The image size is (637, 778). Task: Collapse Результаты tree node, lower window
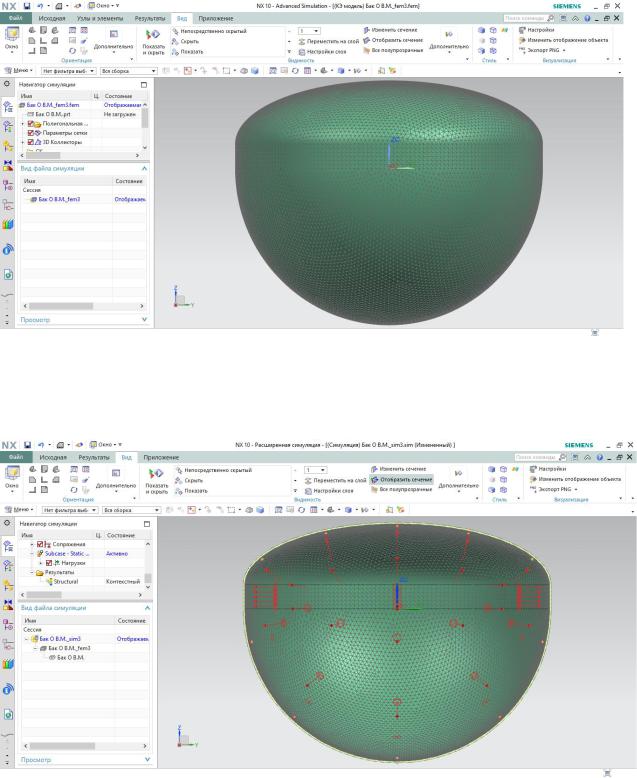coord(32,573)
